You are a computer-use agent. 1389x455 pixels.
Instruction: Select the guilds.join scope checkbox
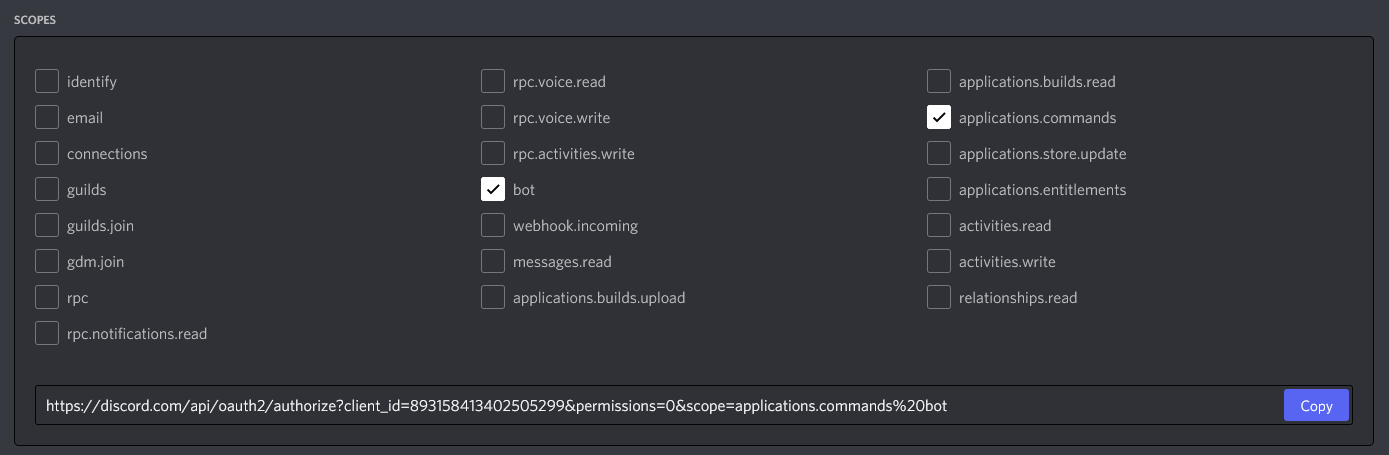[x=47, y=225]
